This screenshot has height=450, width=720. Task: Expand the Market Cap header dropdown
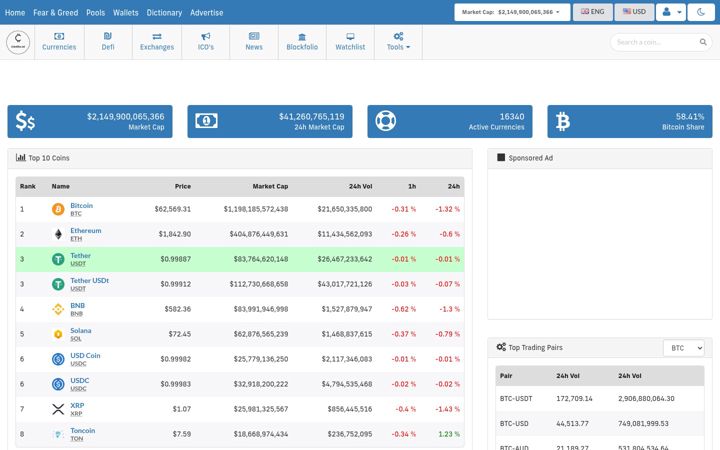point(512,12)
